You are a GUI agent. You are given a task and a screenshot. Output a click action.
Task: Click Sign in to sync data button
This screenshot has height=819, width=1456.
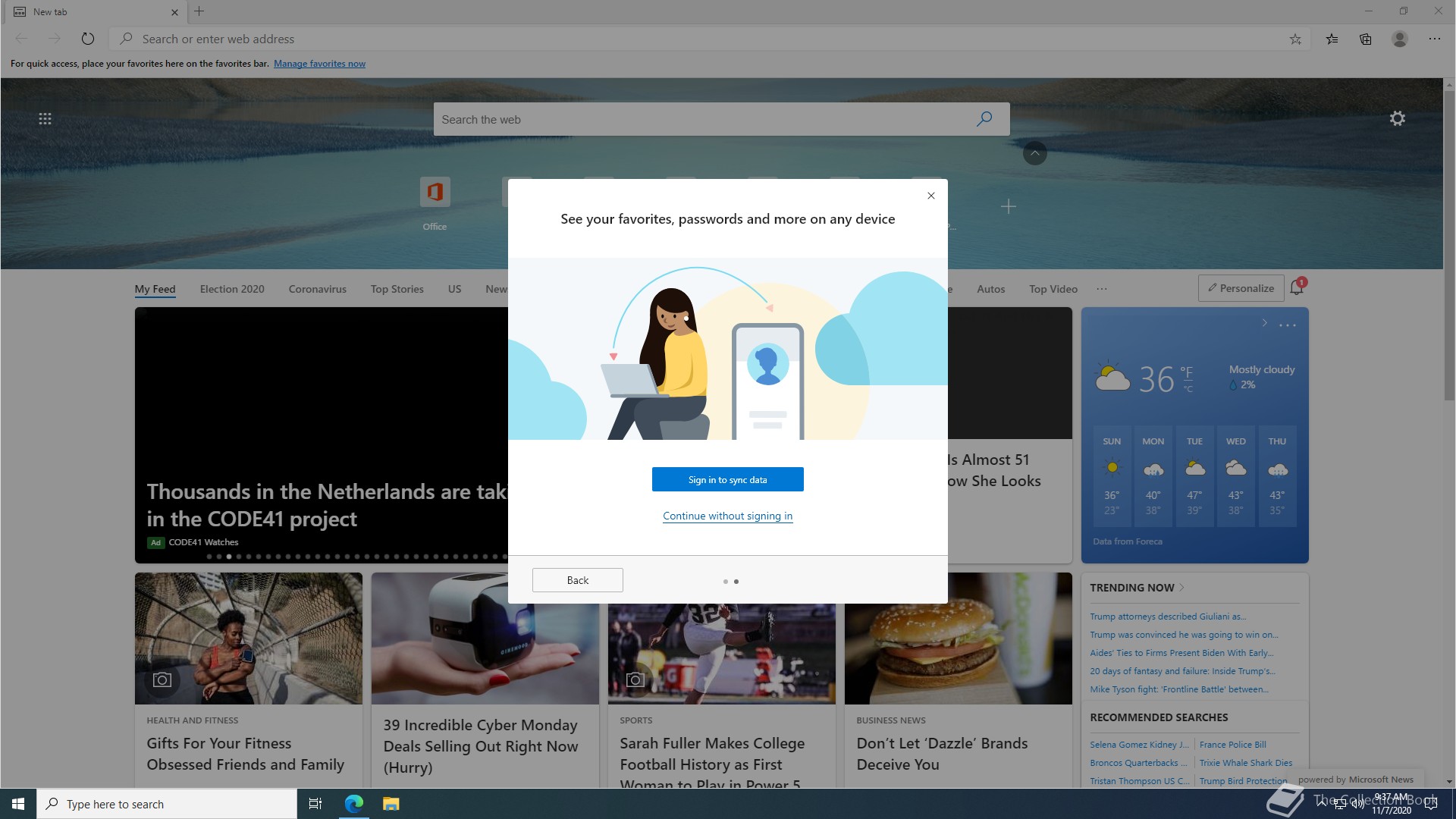tap(727, 479)
